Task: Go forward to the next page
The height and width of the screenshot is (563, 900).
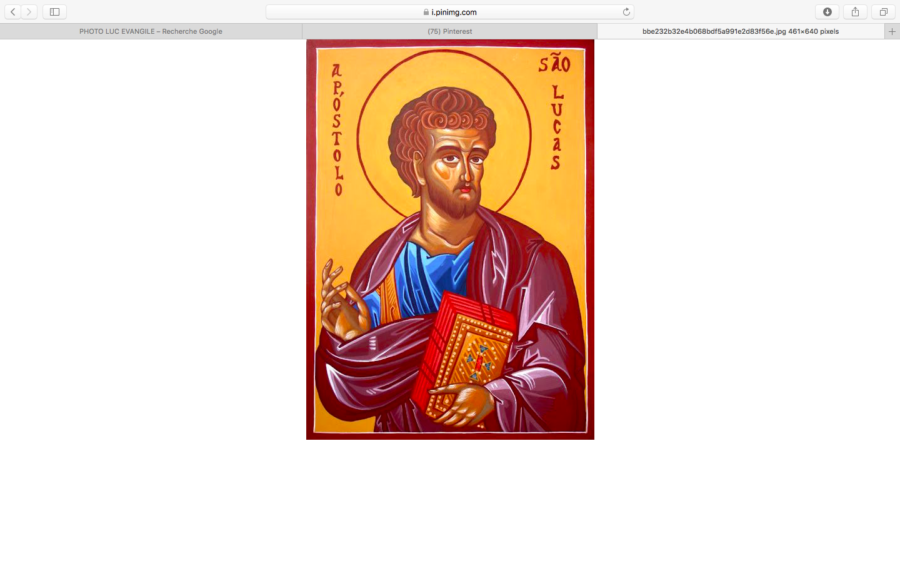Action: coord(29,11)
